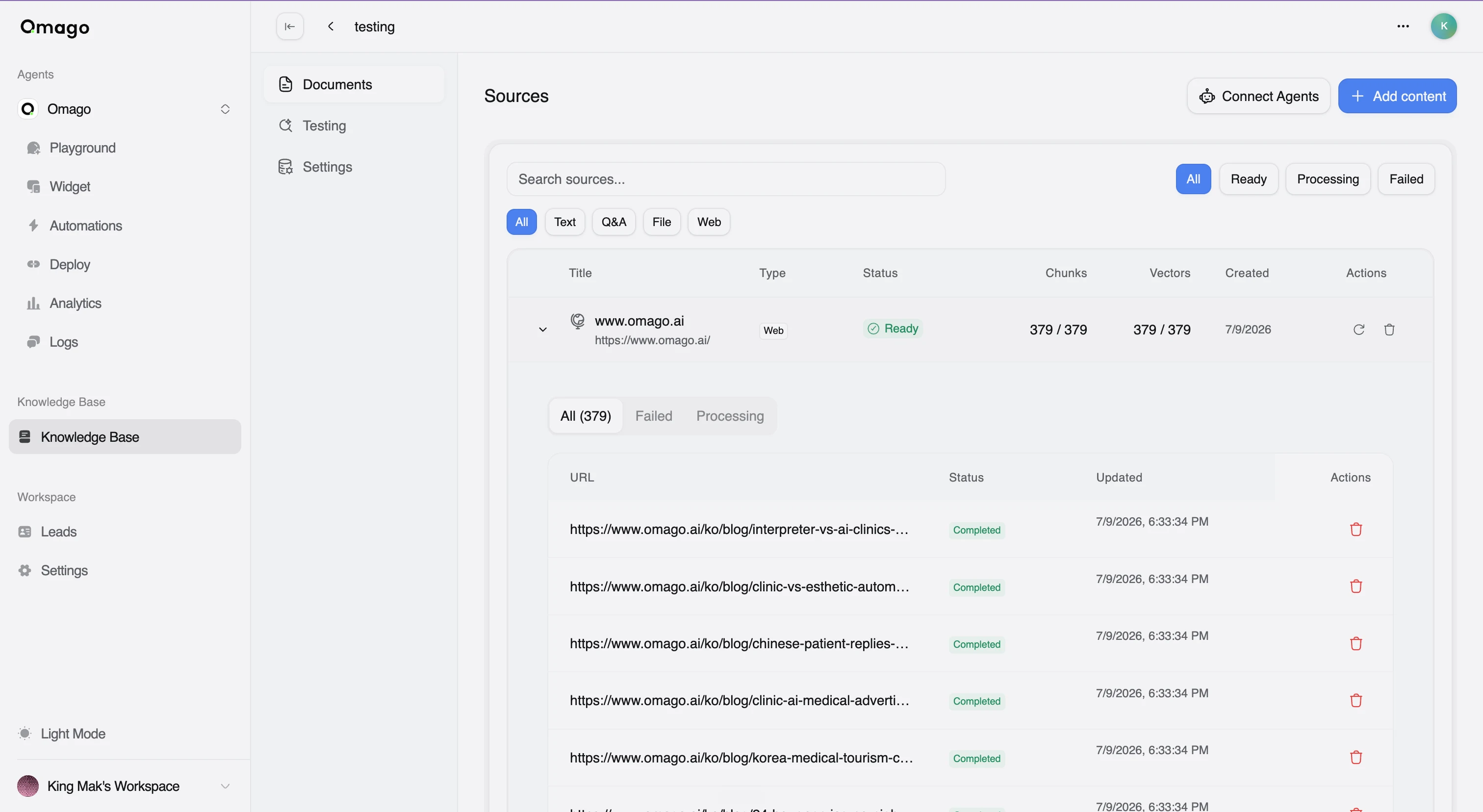Click Completed badge for interpreter-vs-ai-clinics row
This screenshot has height=812, width=1483.
[x=976, y=530]
